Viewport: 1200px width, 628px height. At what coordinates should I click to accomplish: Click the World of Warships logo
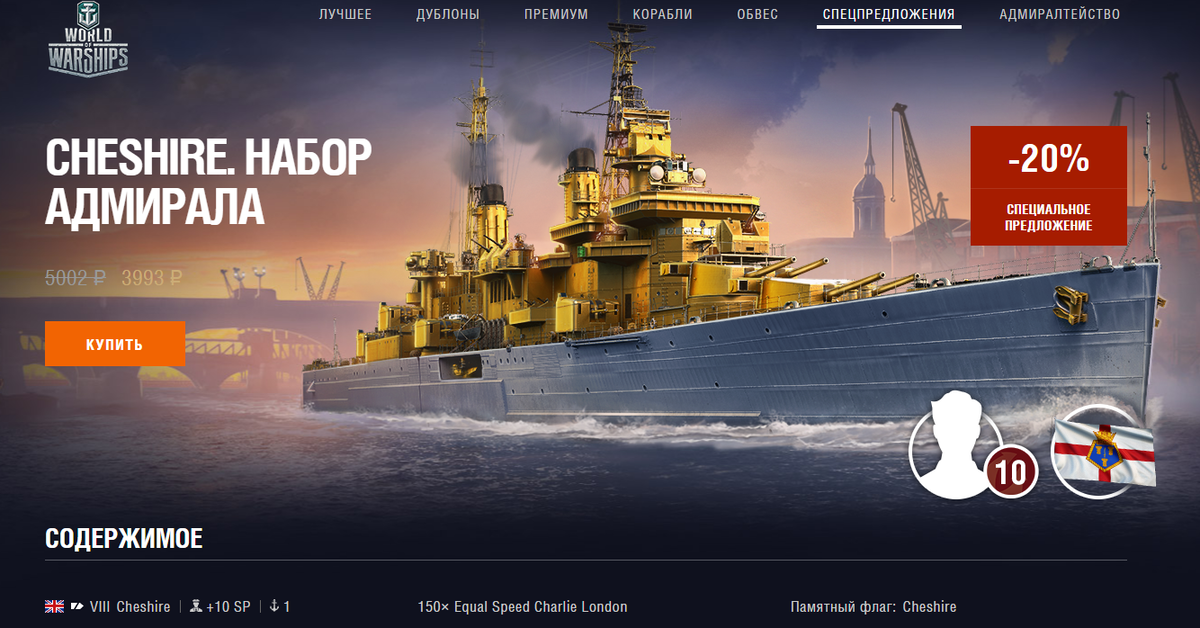(x=88, y=41)
